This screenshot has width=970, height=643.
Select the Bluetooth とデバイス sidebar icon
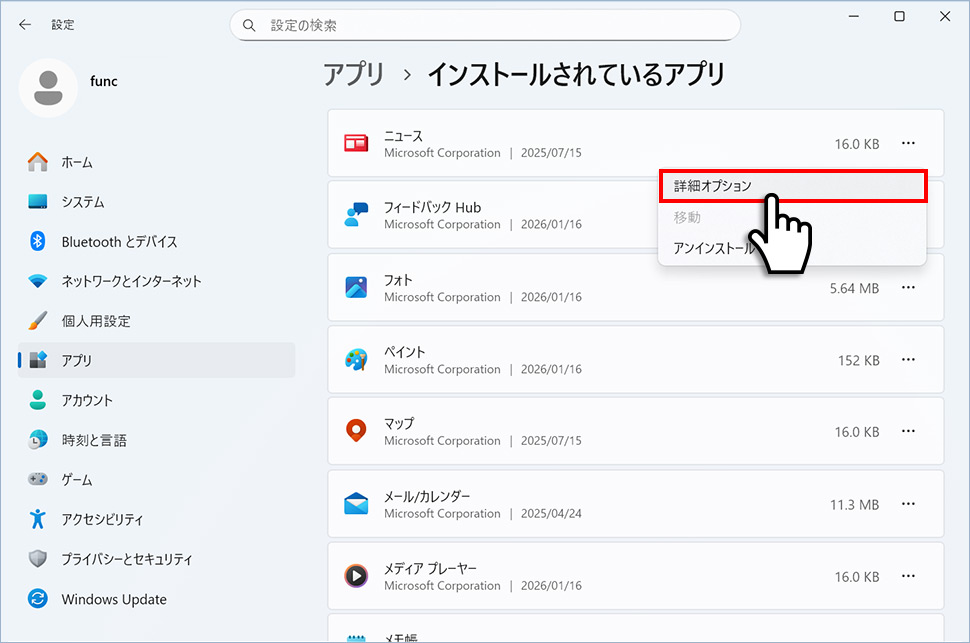[x=38, y=241]
